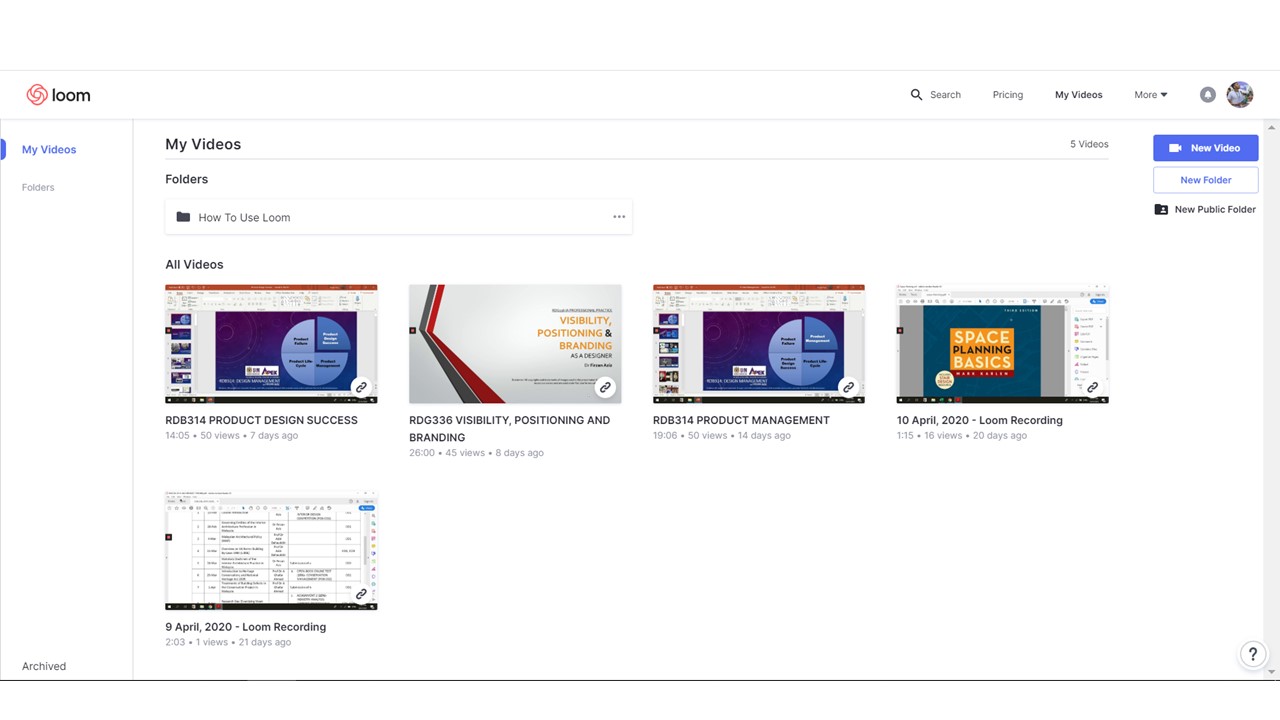Click '19:06 • 50 views • 14 days ago'
The height and width of the screenshot is (720, 1280).
[x=722, y=436]
